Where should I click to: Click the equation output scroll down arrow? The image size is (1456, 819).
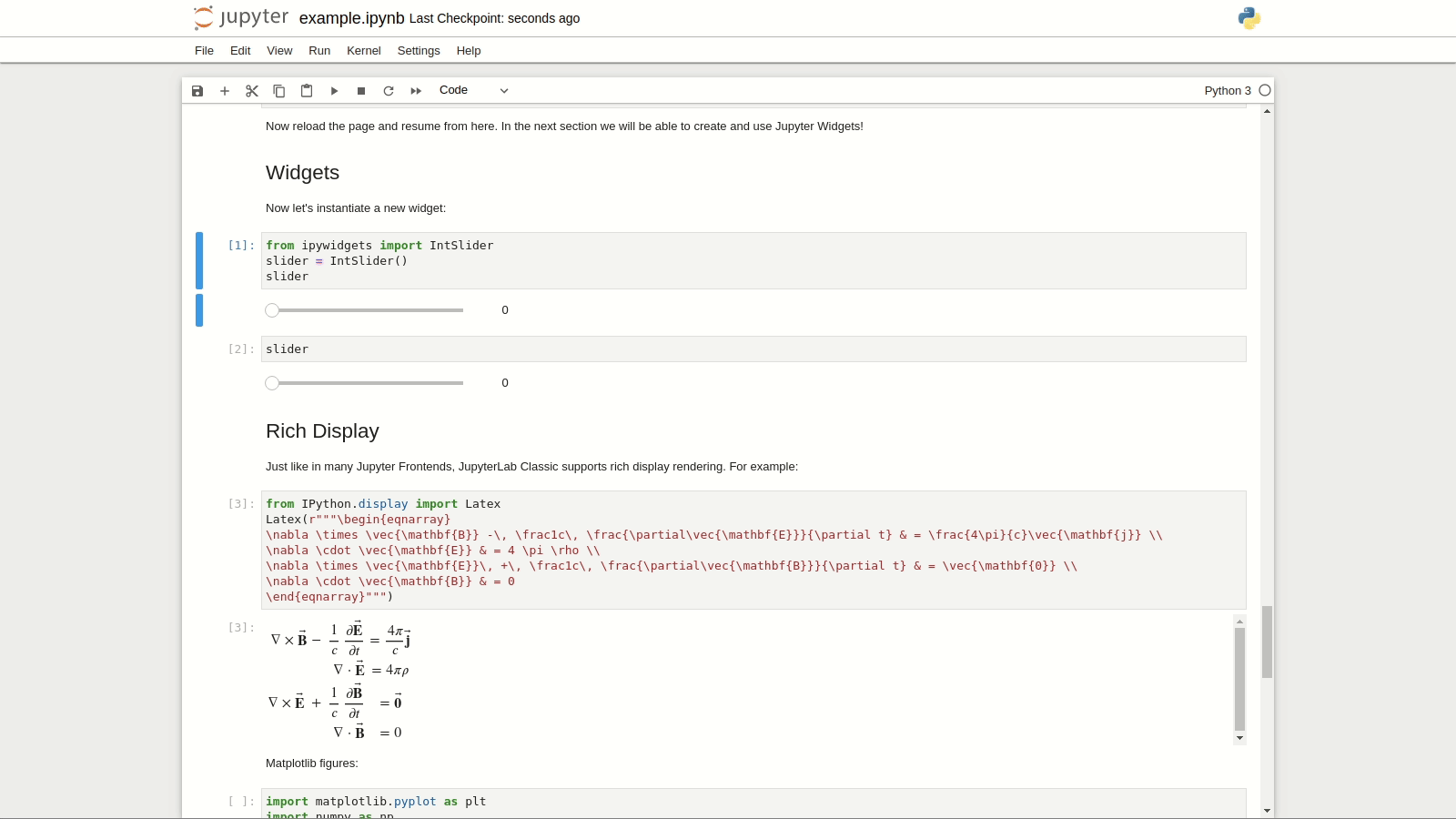tap(1239, 738)
